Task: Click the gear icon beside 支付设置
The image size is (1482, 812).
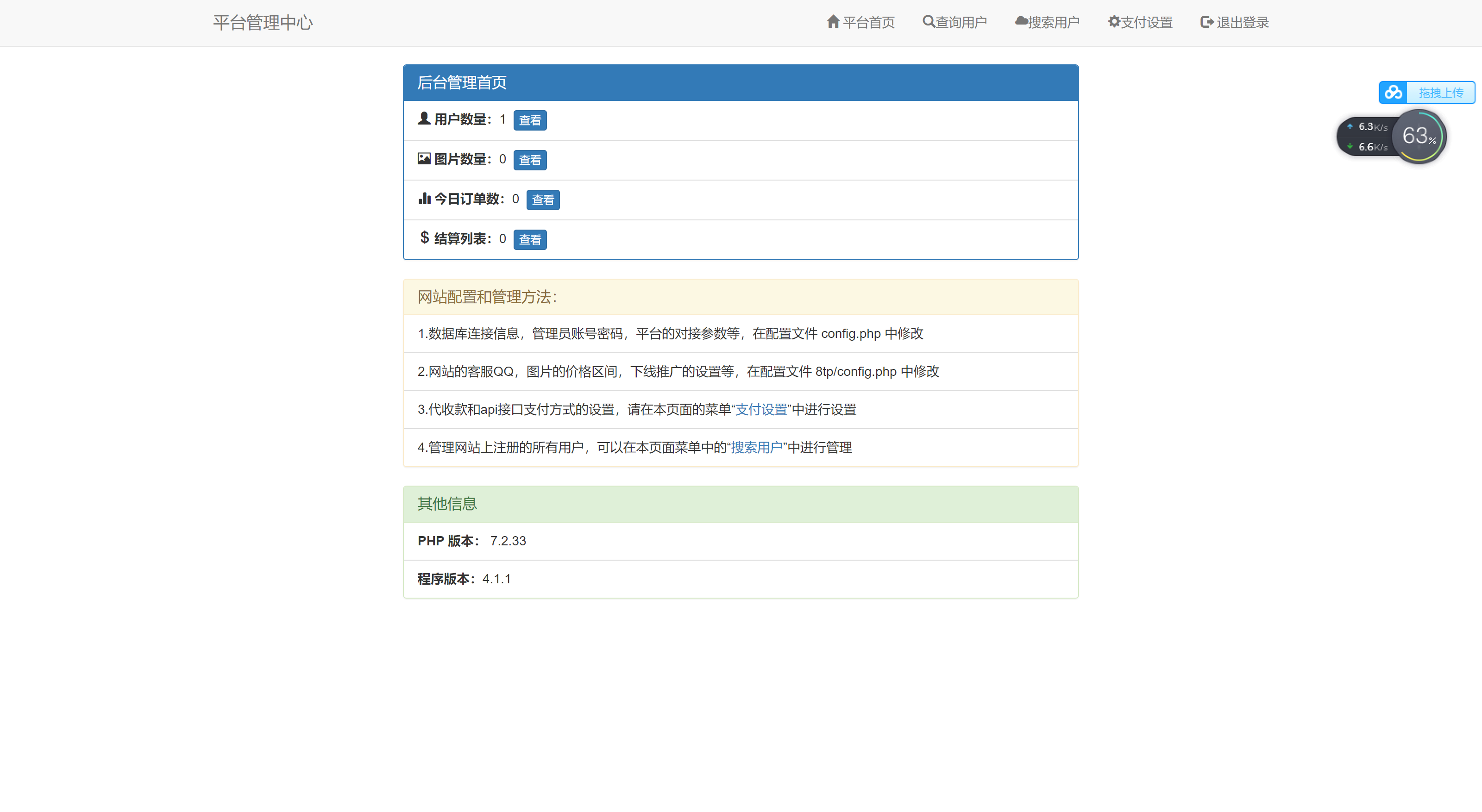Action: (x=1115, y=21)
